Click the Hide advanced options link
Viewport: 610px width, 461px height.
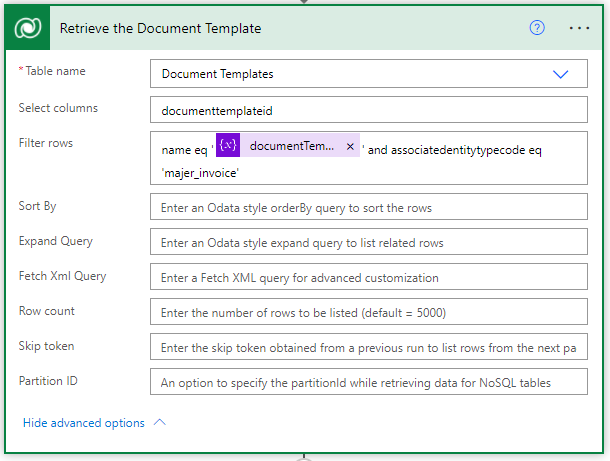click(83, 423)
